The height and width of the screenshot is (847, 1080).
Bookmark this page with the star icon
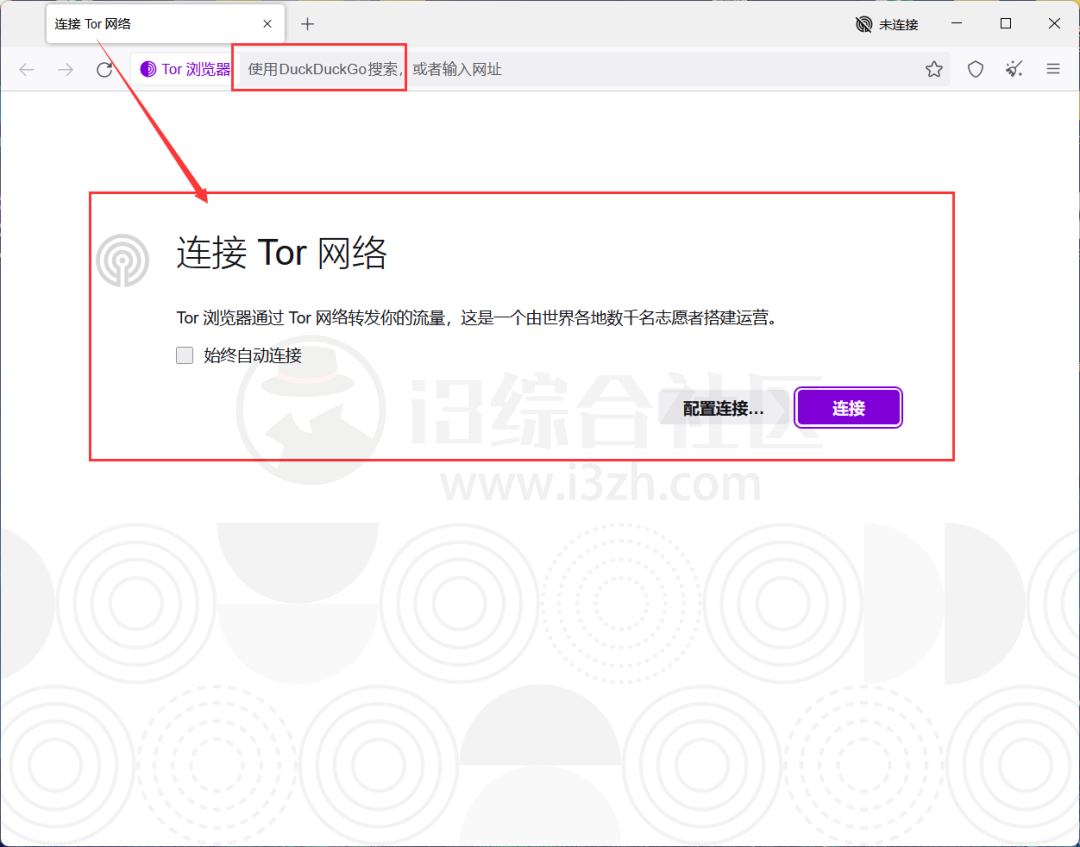tap(933, 69)
